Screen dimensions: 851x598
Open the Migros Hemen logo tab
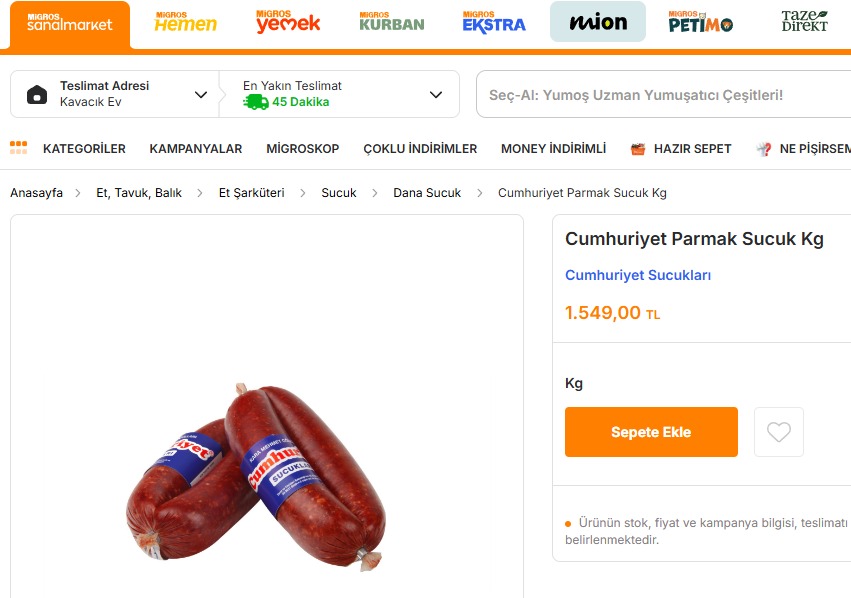[185, 22]
